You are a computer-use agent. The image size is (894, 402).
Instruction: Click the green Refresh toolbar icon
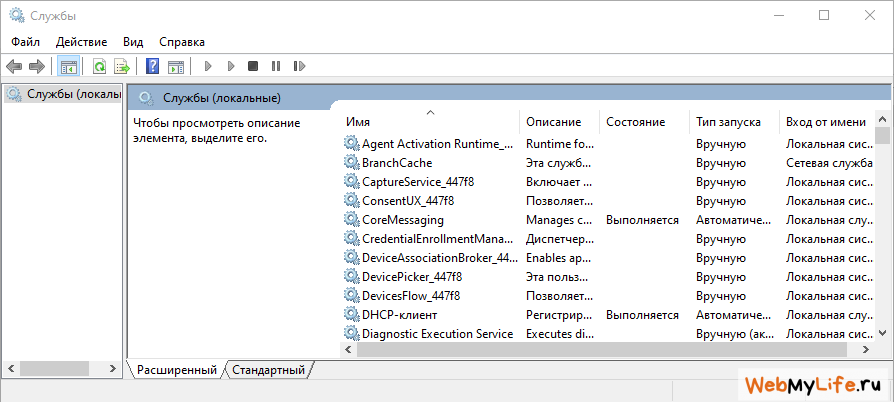(99, 66)
